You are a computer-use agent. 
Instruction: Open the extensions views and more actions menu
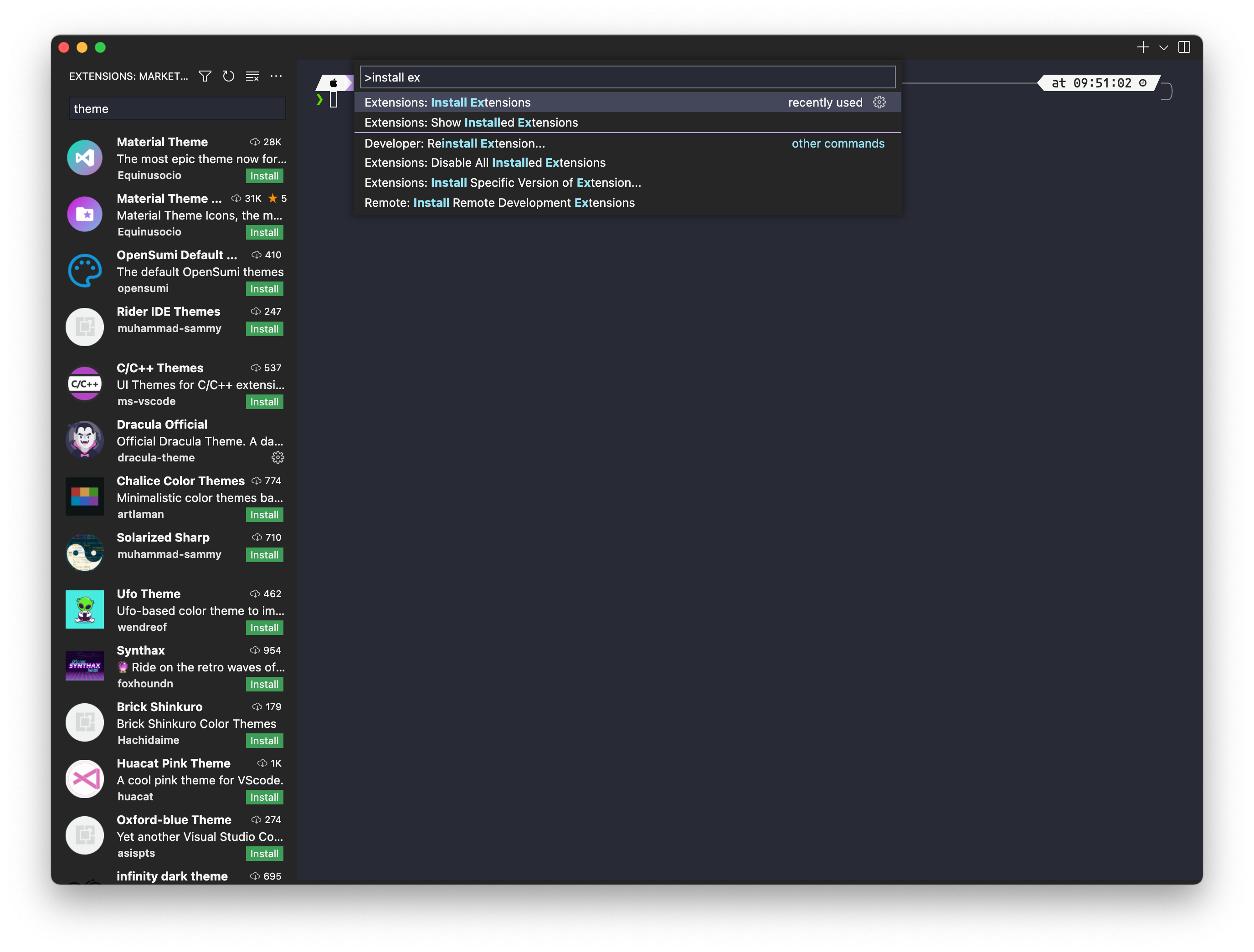point(276,76)
